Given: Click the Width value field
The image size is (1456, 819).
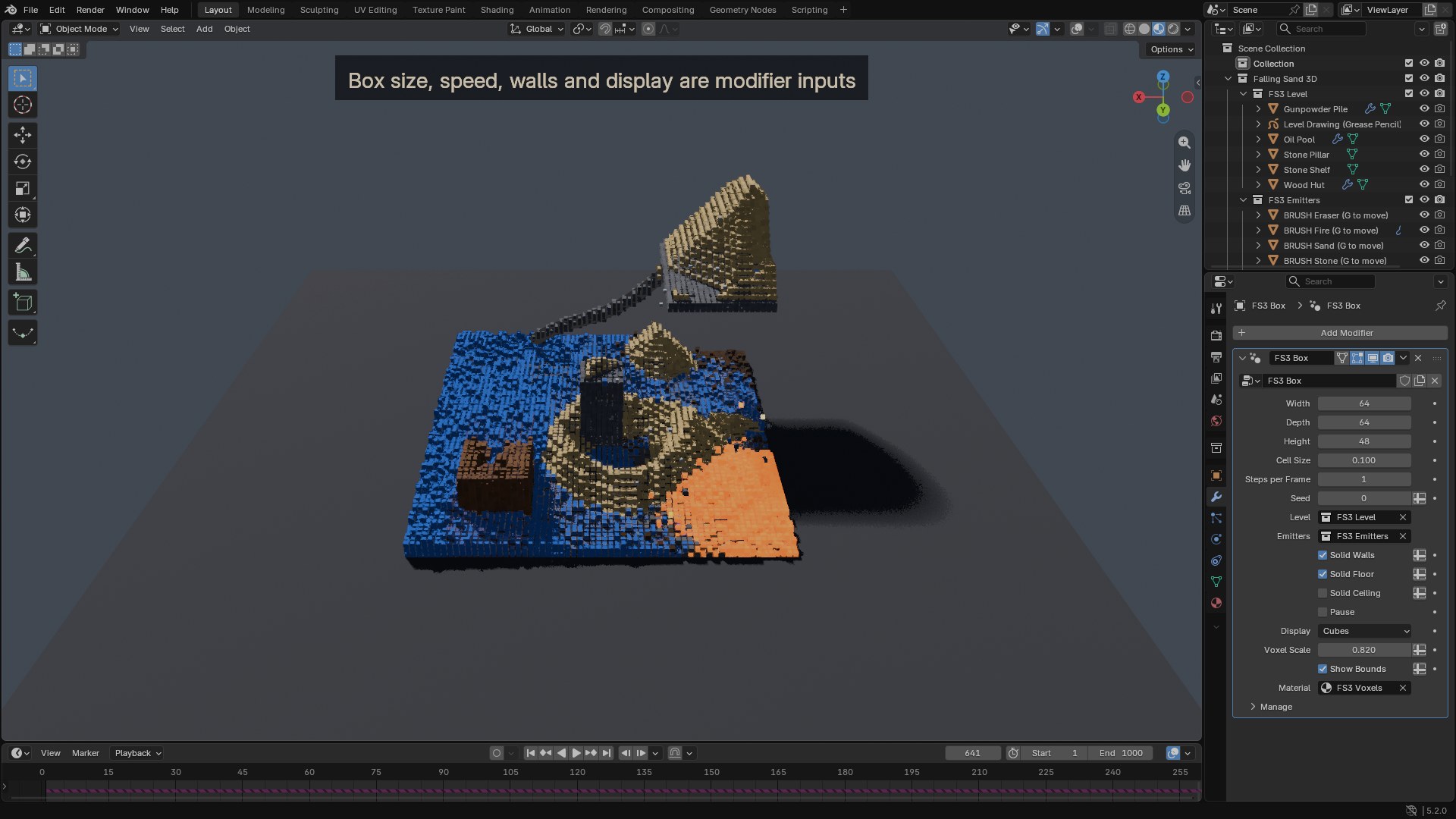Looking at the screenshot, I should tap(1364, 403).
